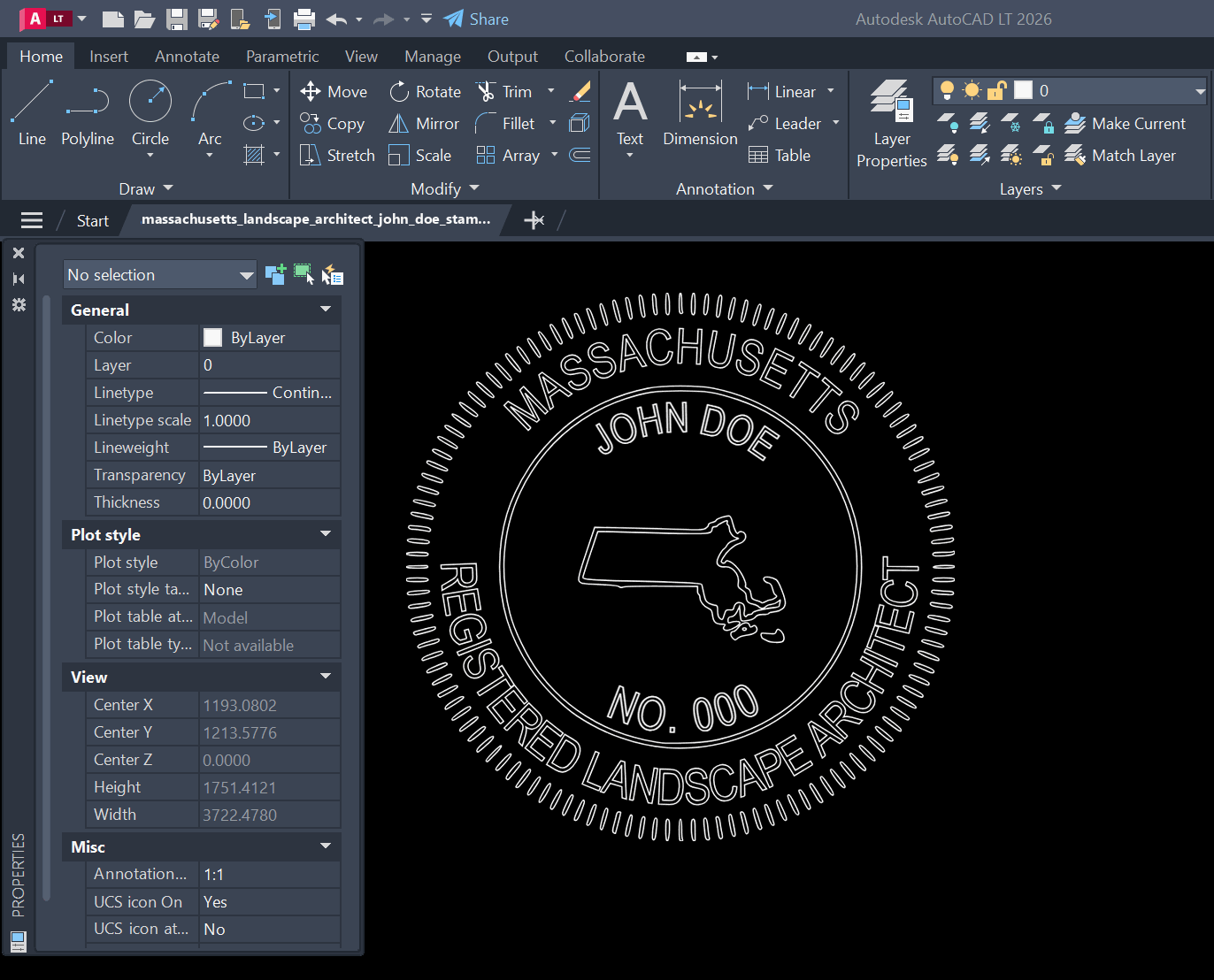Pick the Rotate tool

[x=426, y=91]
